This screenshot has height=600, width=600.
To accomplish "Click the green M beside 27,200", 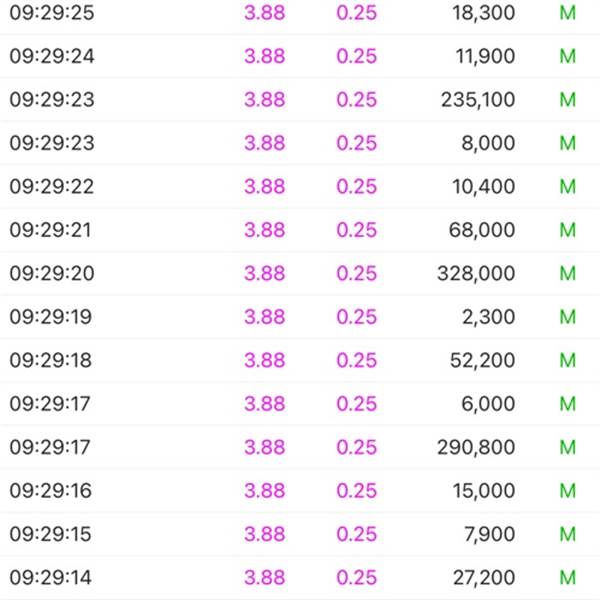I will (x=567, y=577).
